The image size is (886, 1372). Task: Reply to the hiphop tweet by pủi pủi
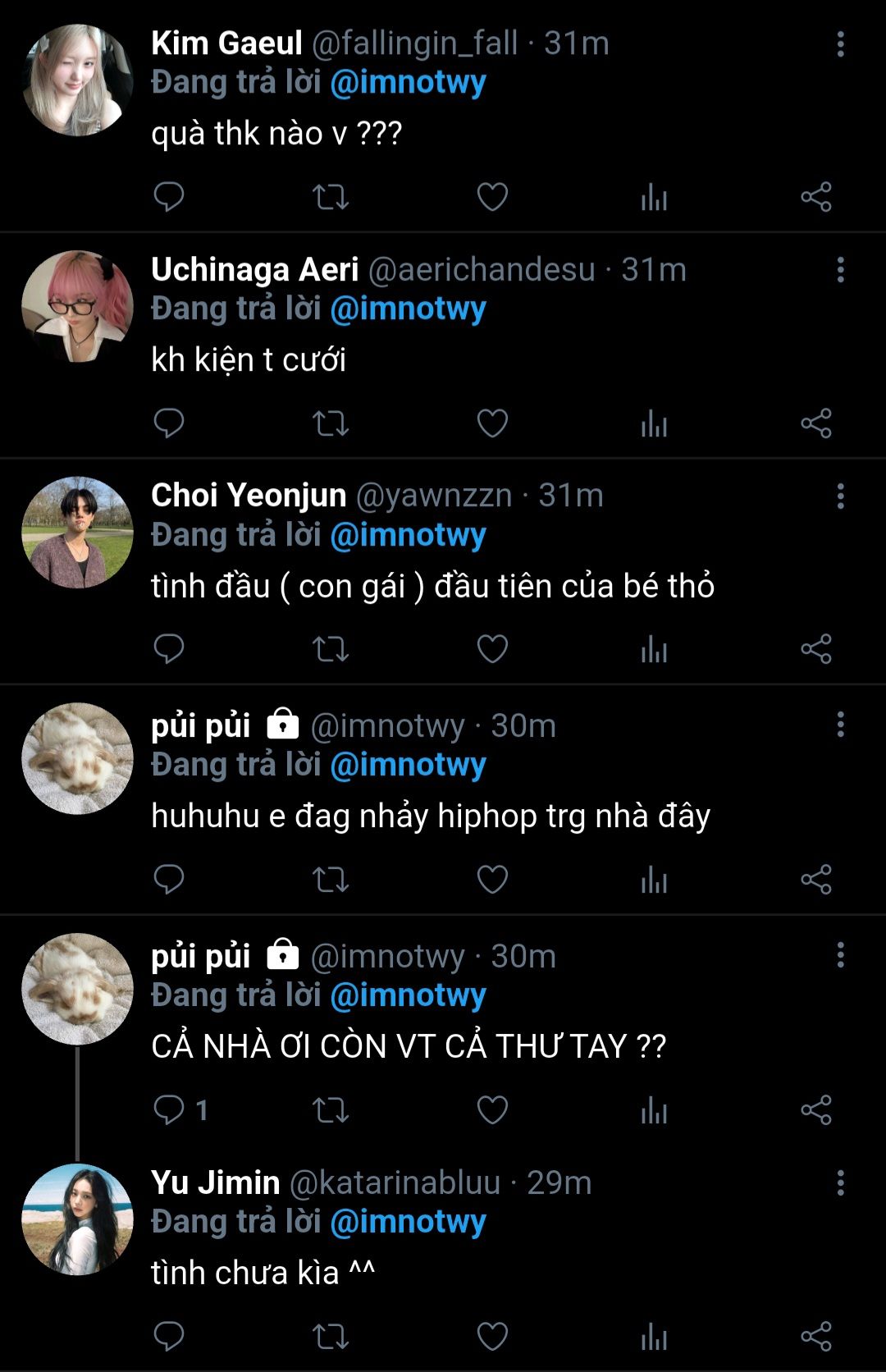(x=169, y=879)
